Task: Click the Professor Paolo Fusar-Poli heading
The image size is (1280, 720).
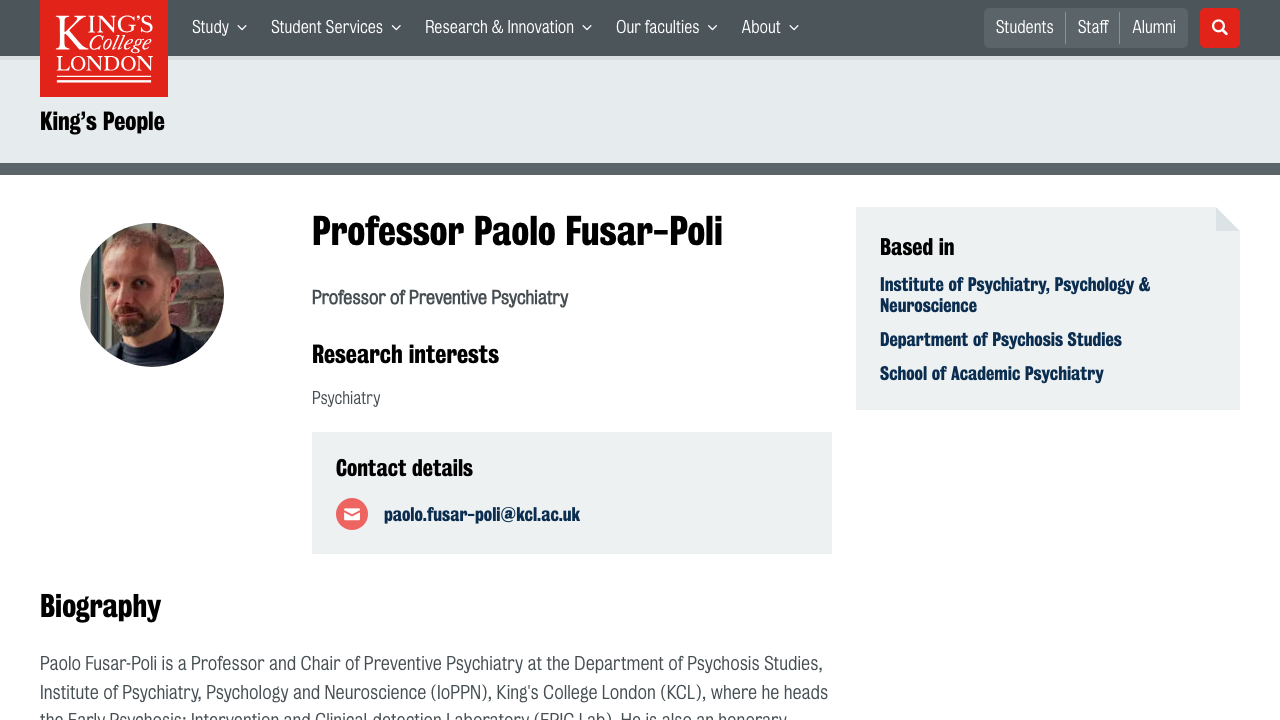Action: click(x=517, y=232)
